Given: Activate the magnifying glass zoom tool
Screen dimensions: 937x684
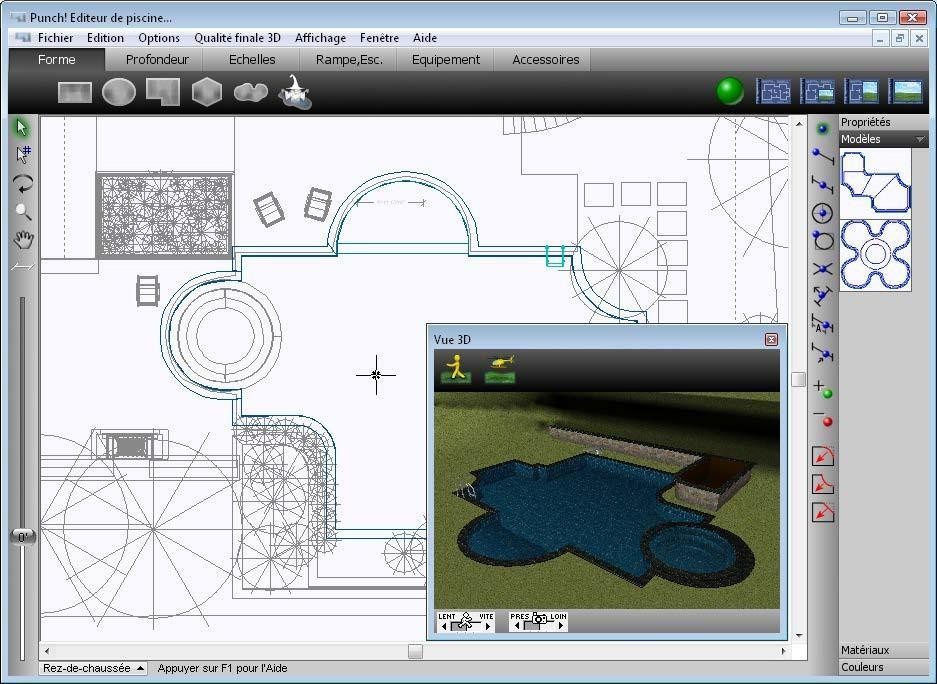Looking at the screenshot, I should click(x=23, y=211).
